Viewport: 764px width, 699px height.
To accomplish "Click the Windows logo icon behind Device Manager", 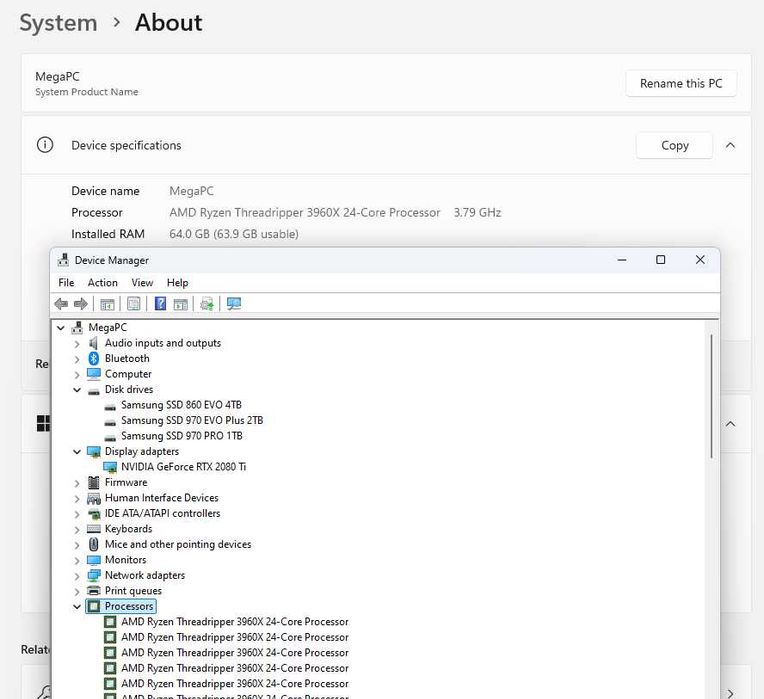I will 43,423.
